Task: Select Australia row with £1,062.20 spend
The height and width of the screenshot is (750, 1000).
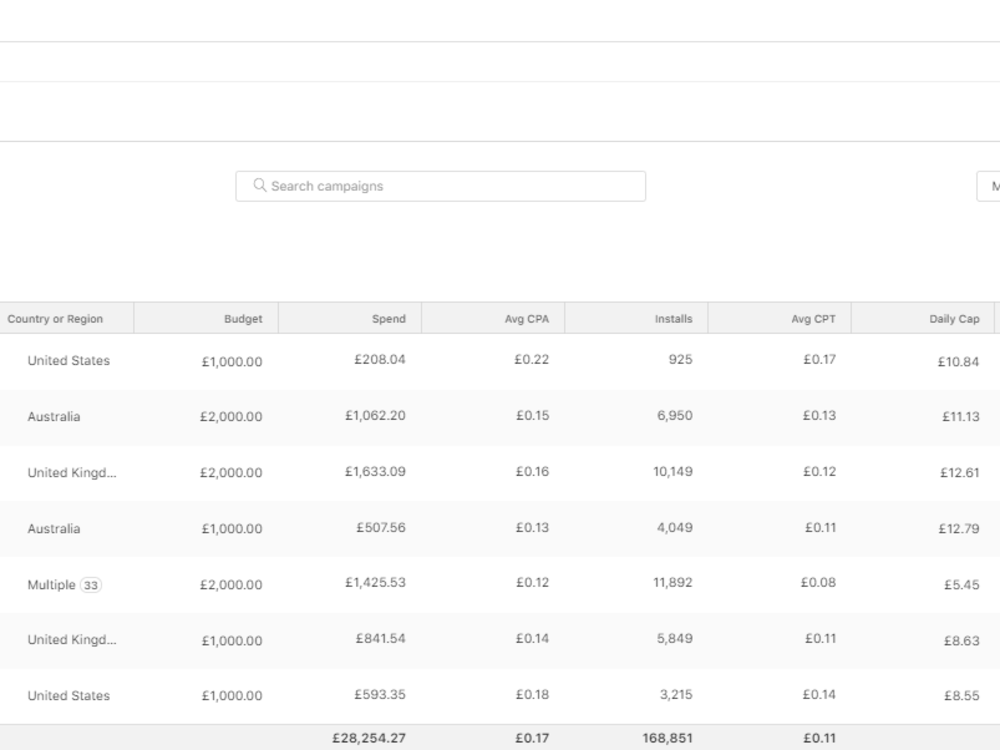Action: (500, 417)
